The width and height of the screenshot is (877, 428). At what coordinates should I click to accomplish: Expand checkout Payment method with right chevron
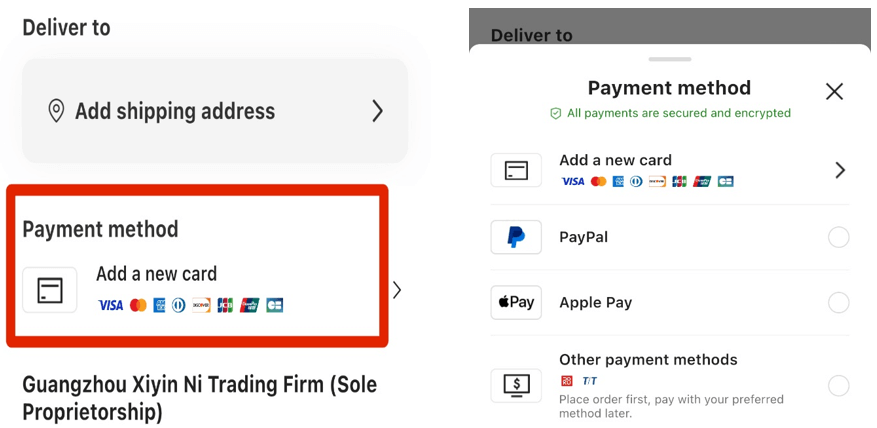(397, 290)
